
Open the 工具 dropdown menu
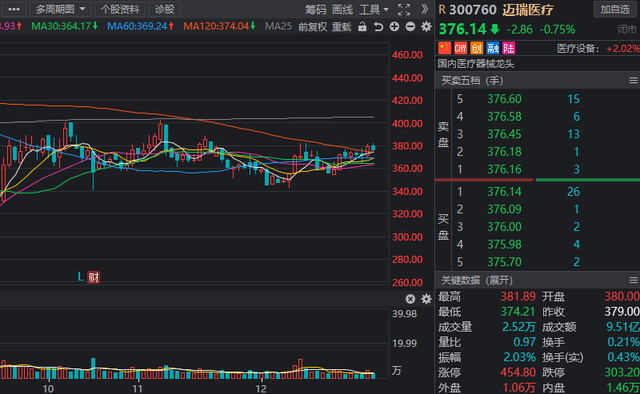[373, 9]
